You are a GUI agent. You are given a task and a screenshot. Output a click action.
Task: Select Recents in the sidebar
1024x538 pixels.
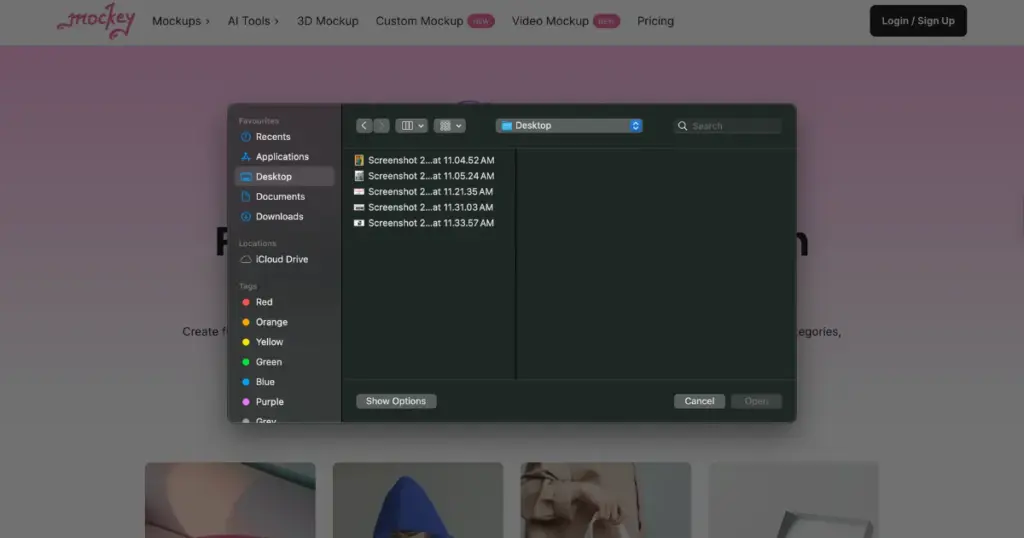pos(272,137)
